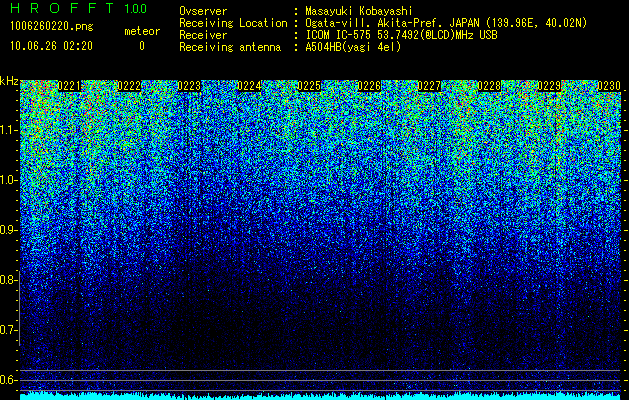Click the 0221 time marker
This screenshot has width=629, height=400.
[x=69, y=86]
